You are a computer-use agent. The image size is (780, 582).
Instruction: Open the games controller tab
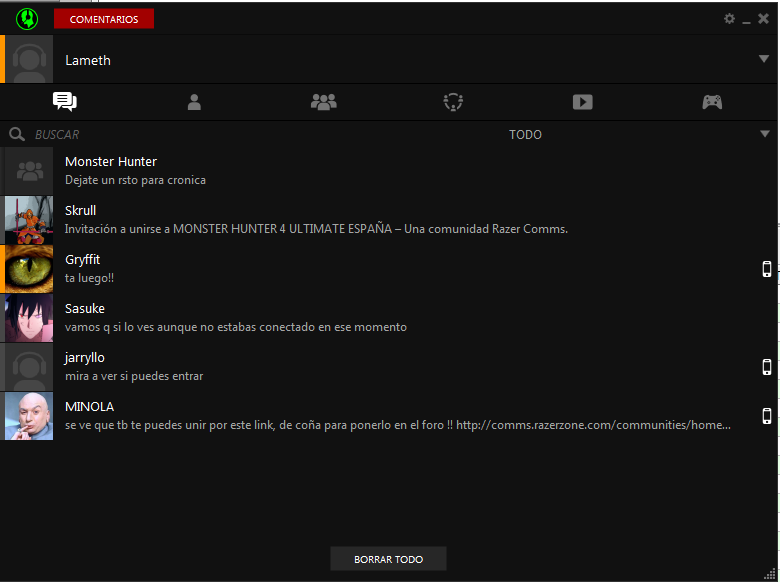click(x=712, y=102)
